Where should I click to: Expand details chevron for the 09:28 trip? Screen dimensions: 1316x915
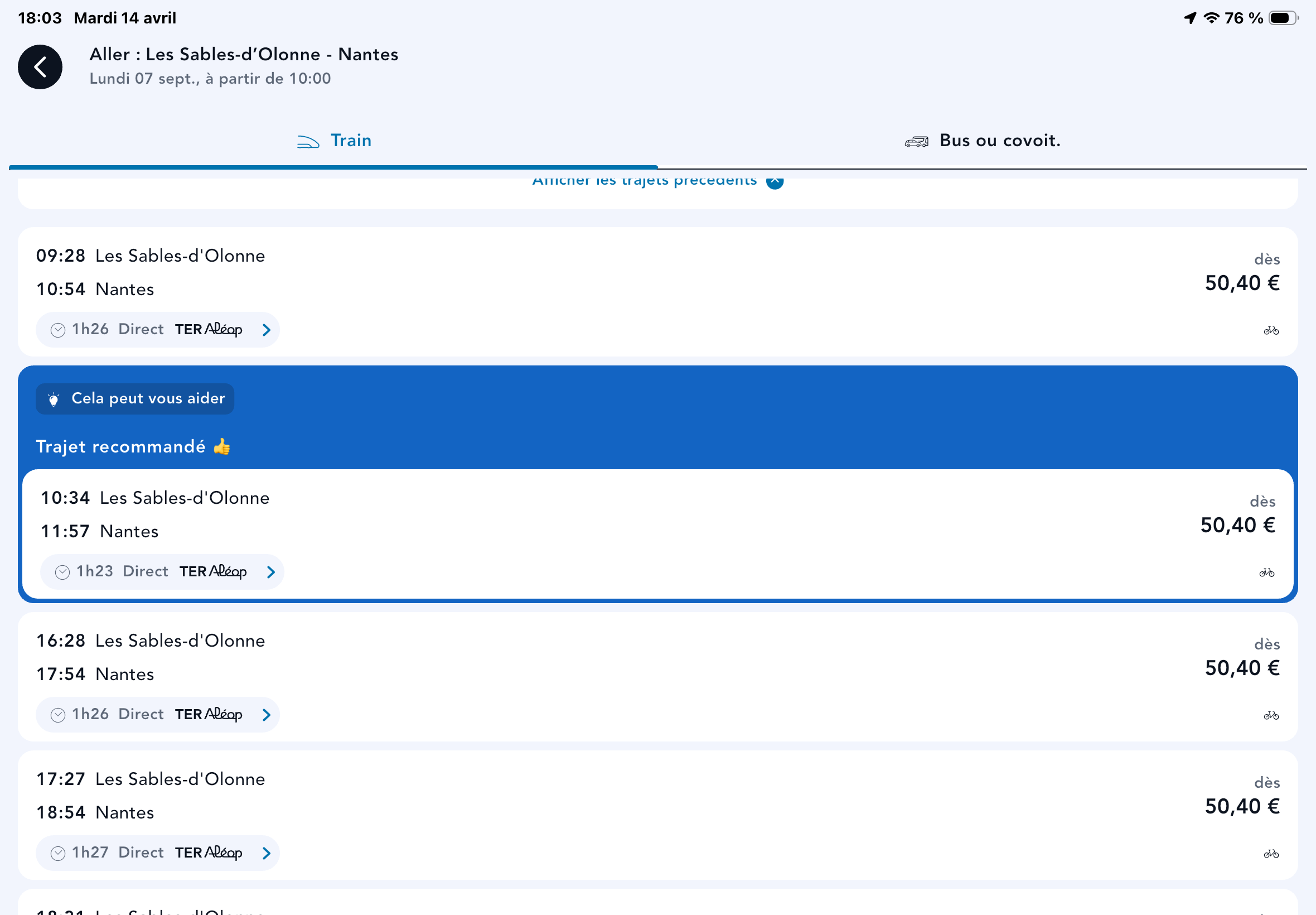pos(267,330)
